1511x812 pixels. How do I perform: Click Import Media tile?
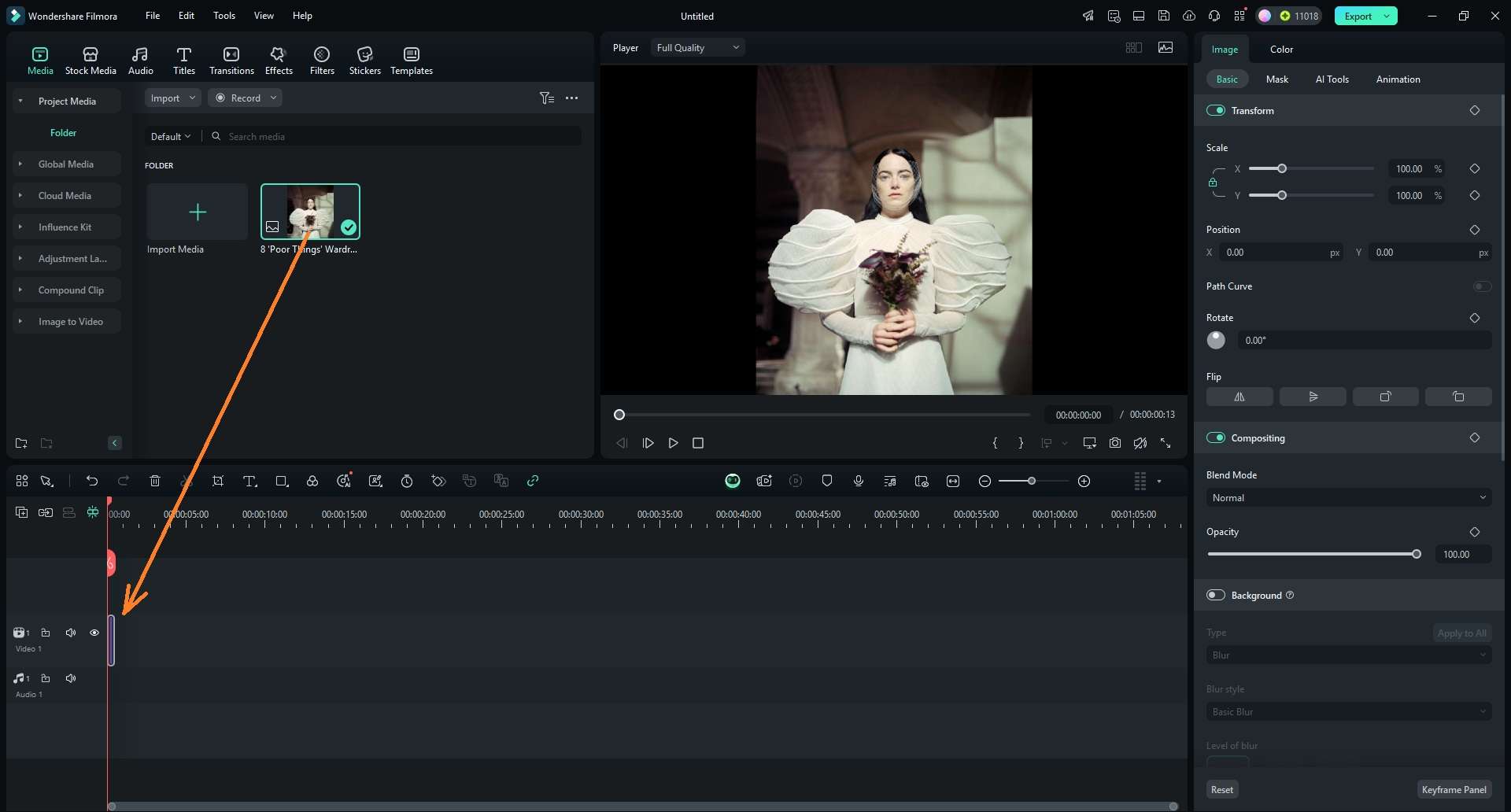198,212
